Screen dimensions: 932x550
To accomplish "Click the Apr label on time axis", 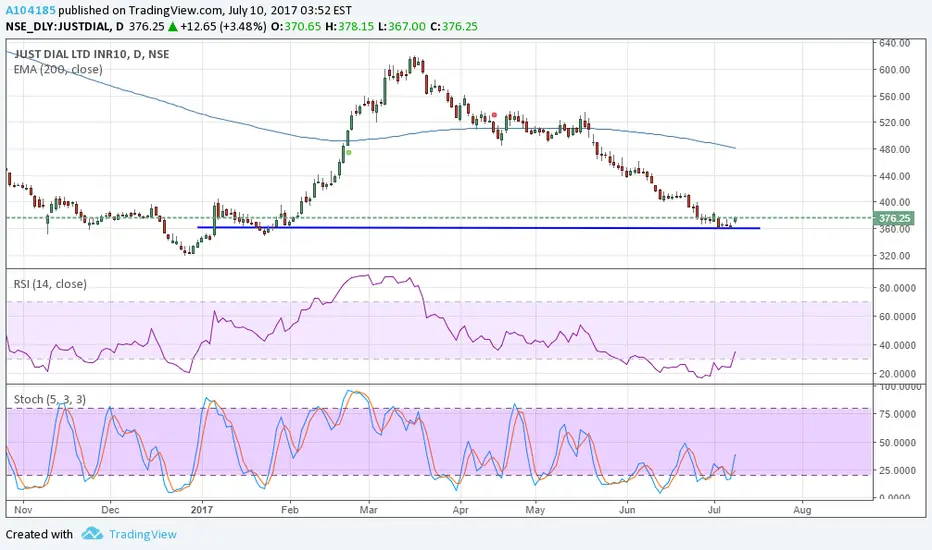I will pos(461,510).
